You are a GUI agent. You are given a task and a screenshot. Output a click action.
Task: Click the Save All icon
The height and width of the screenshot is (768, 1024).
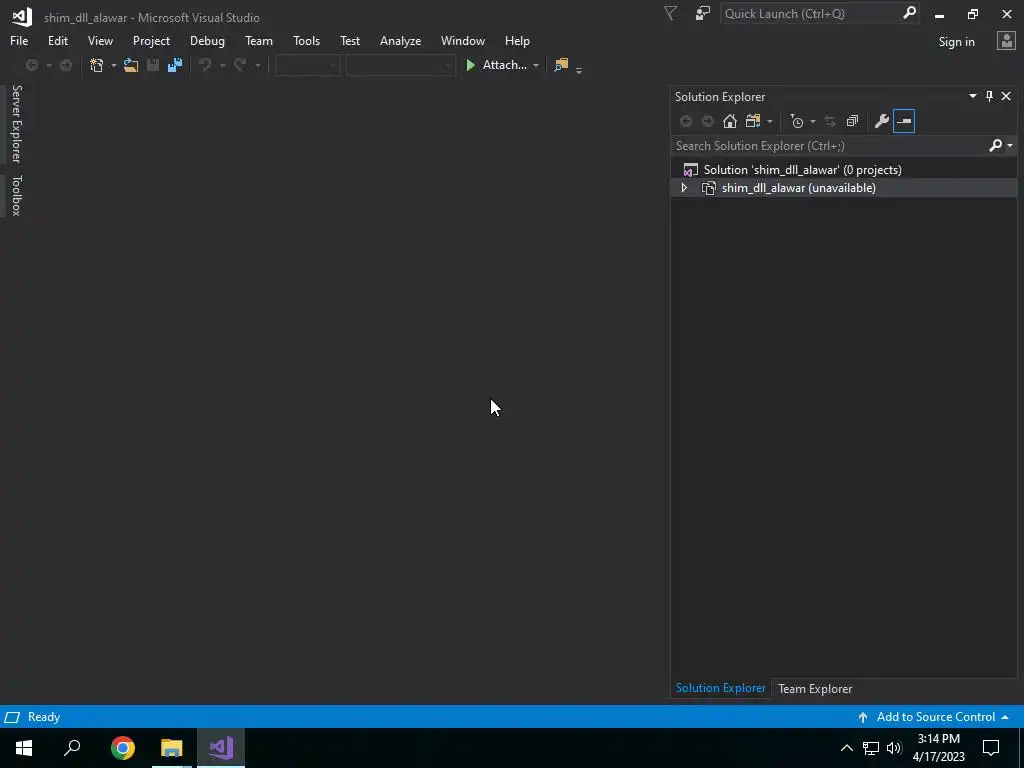pyautogui.click(x=175, y=65)
